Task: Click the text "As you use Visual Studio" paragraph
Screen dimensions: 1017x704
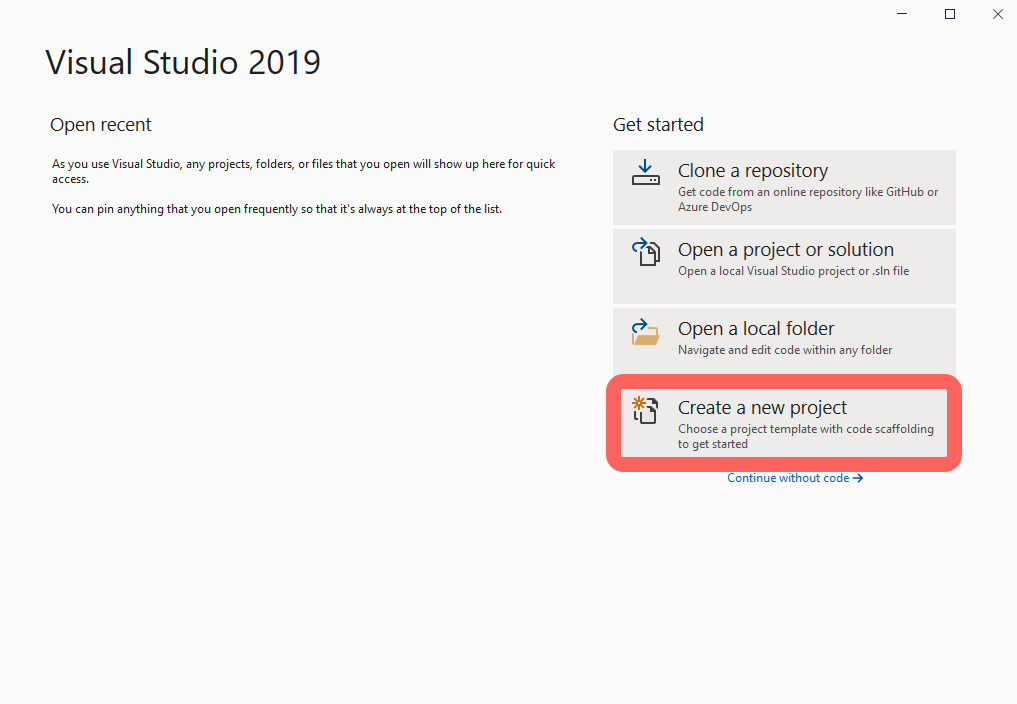Action: tap(304, 171)
